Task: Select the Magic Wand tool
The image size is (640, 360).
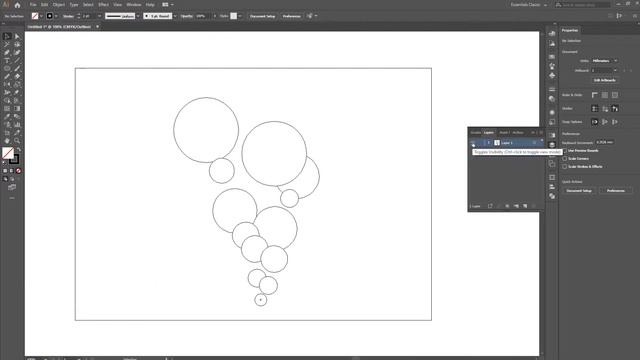Action: point(7,44)
